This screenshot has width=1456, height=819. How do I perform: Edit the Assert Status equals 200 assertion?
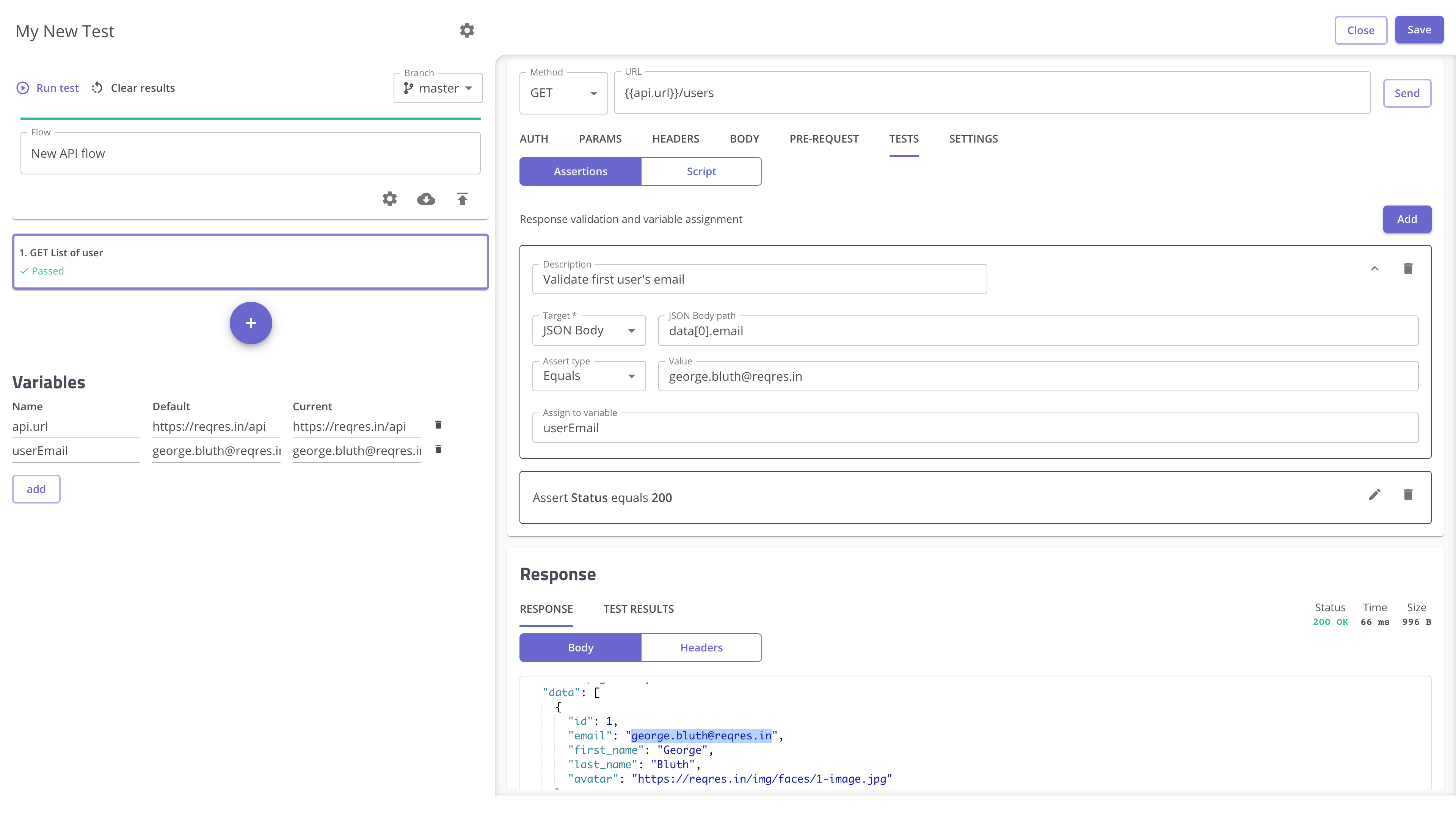click(x=1374, y=494)
